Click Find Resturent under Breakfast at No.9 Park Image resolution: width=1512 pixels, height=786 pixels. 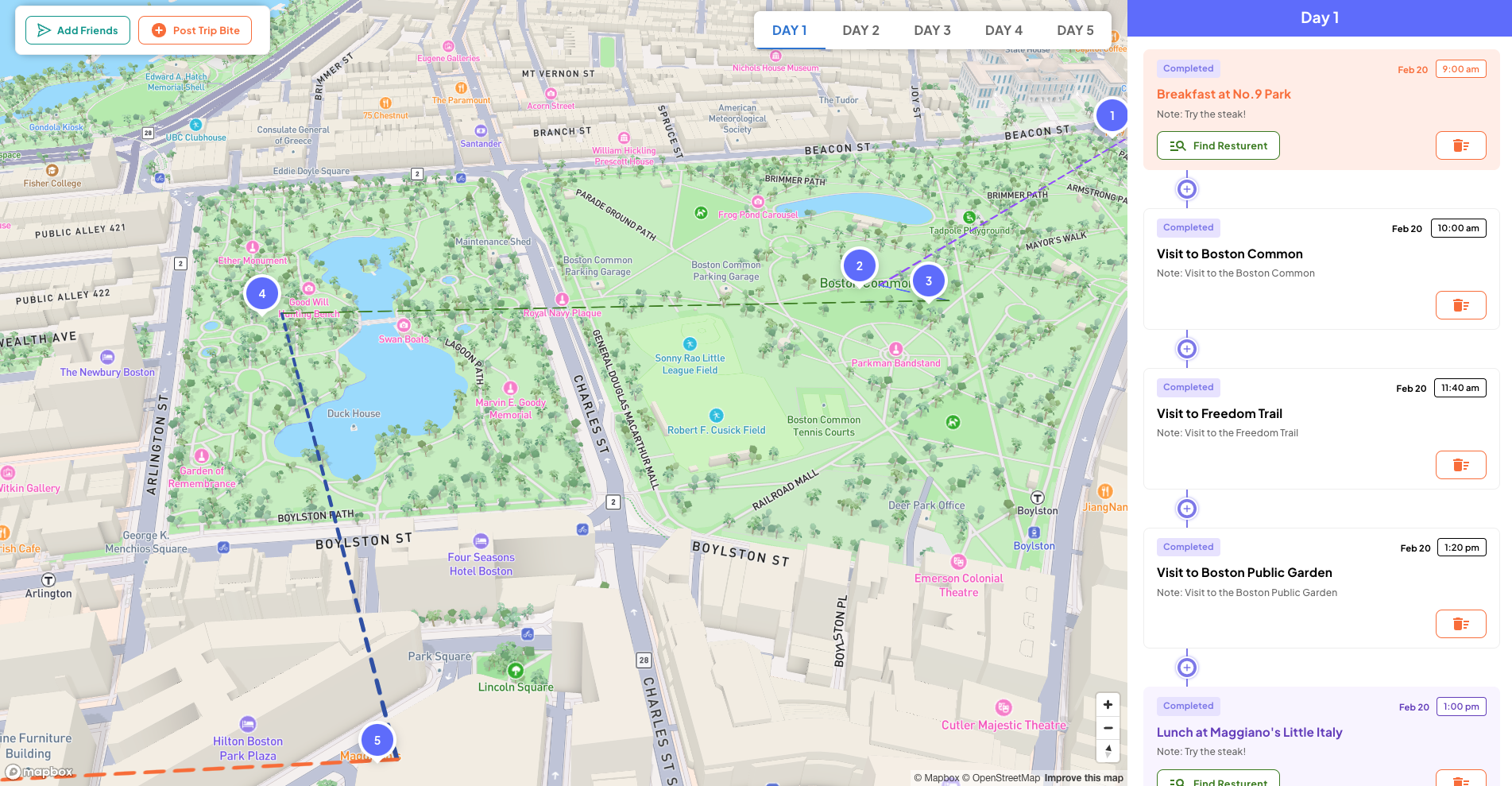coord(1218,145)
